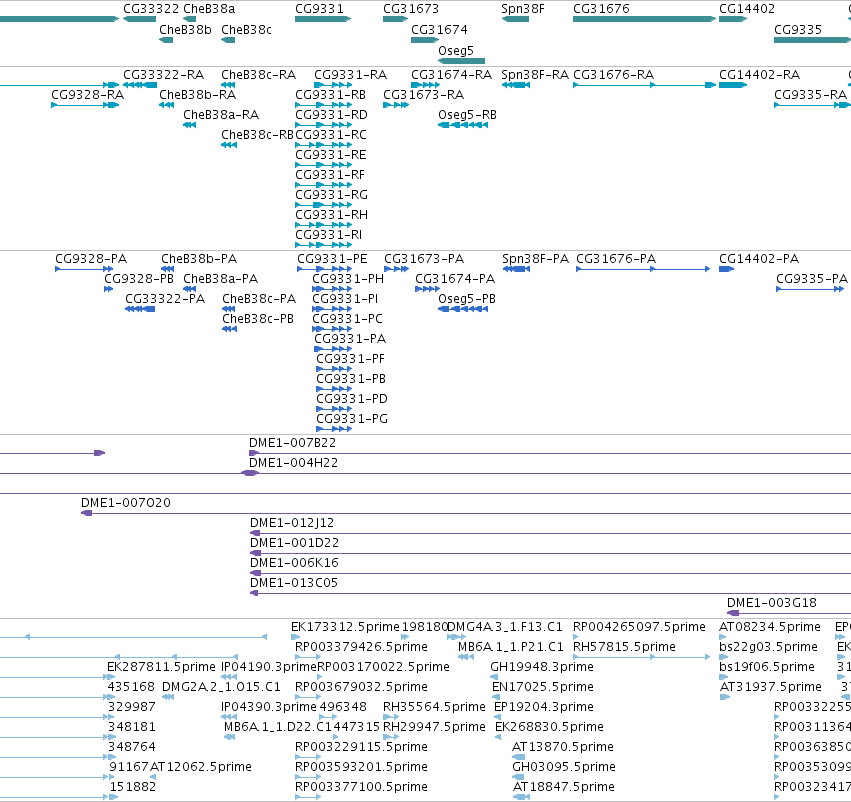Click transcript CG9335-RA
Image resolution: width=851 pixels, height=802 pixels.
pyautogui.click(x=810, y=95)
